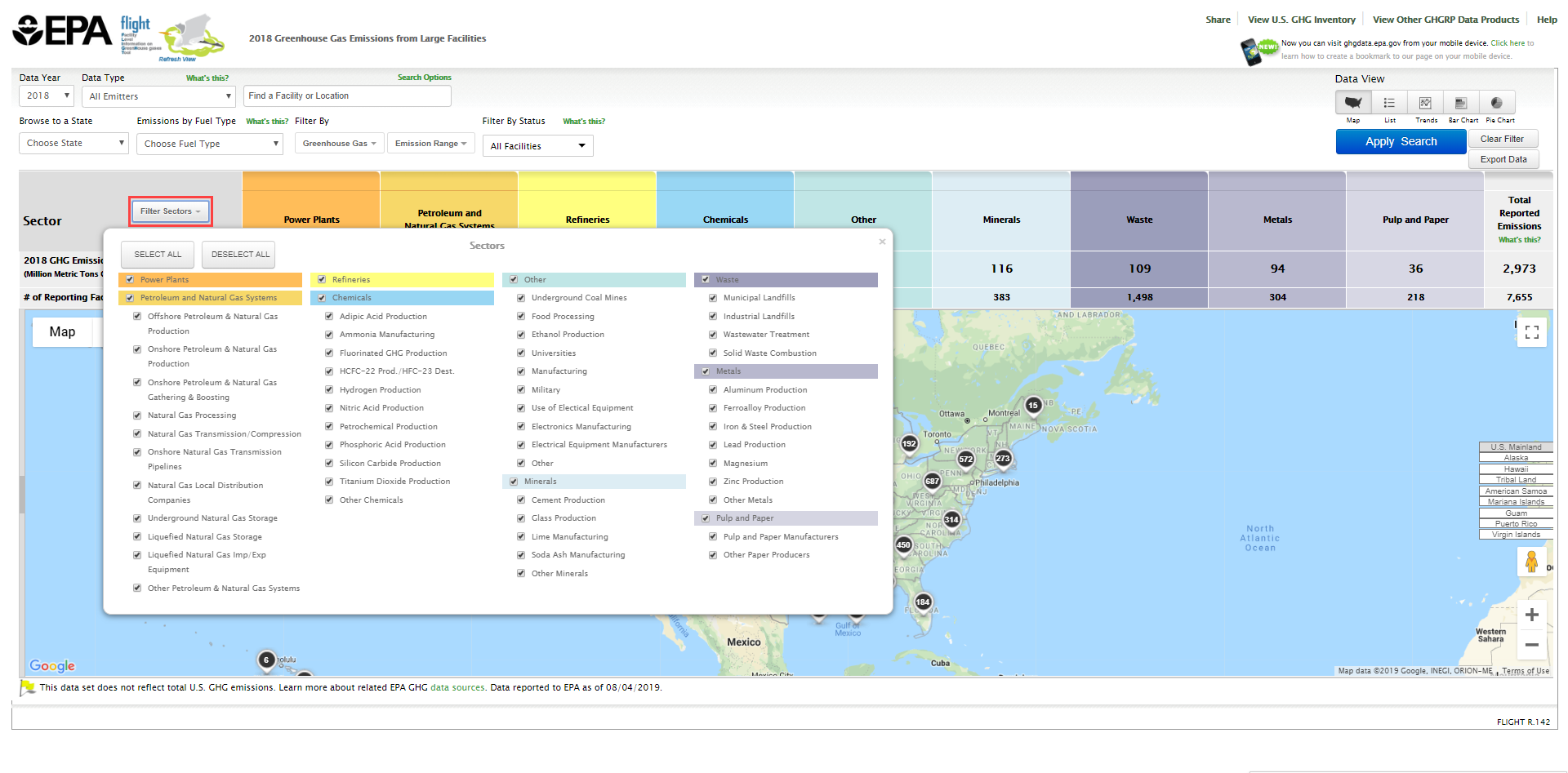The height and width of the screenshot is (773, 1568).
Task: Switch map to Alaska view
Action: [x=1516, y=458]
